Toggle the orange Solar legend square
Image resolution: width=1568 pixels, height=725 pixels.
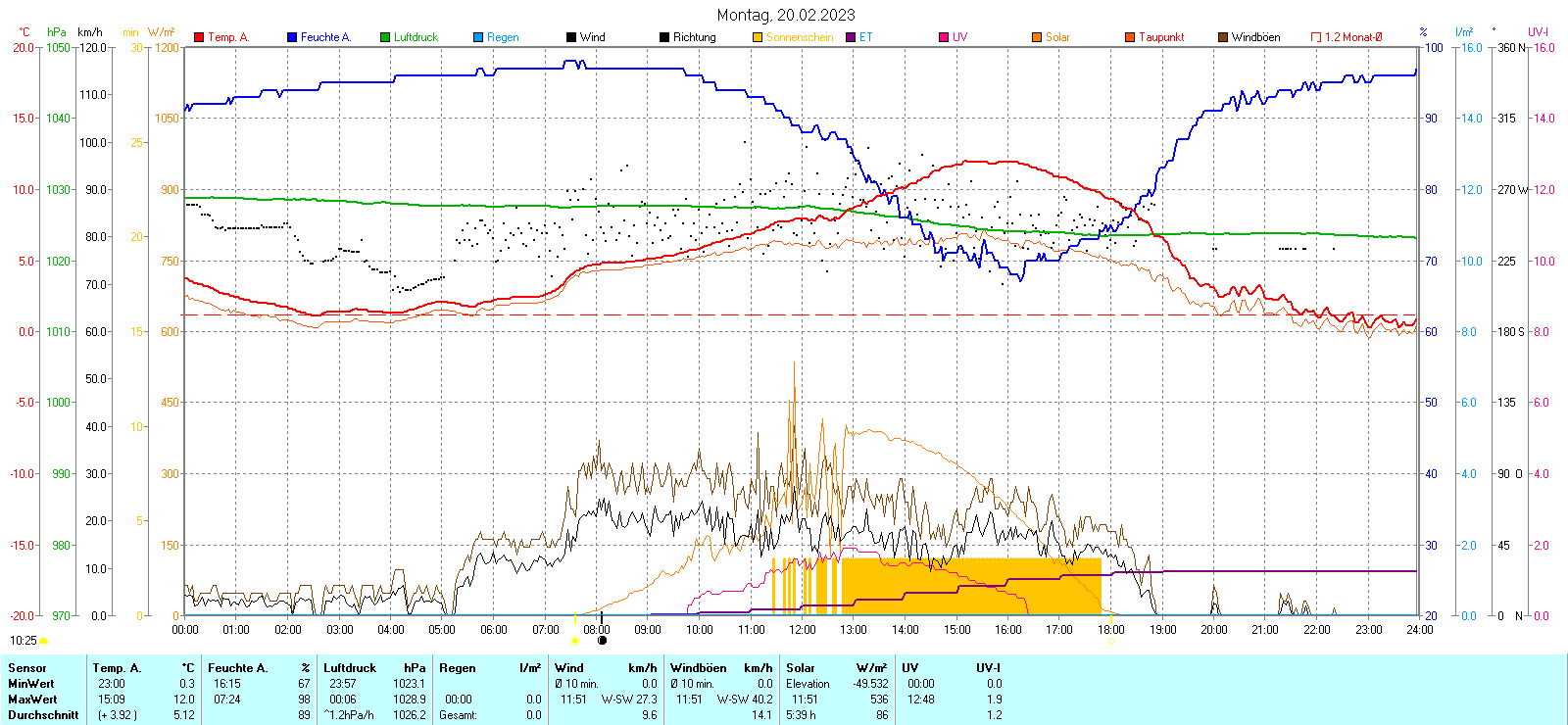coord(1037,37)
